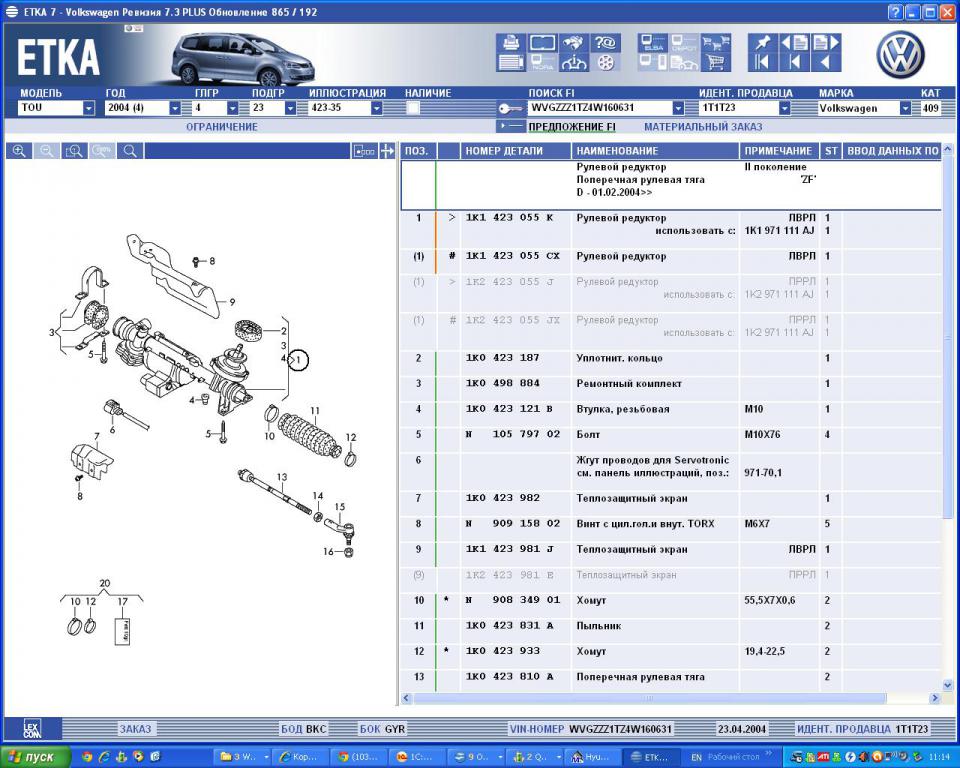Open the ПОИСК FI VIN dropdown
This screenshot has width=960, height=768.
(x=678, y=108)
